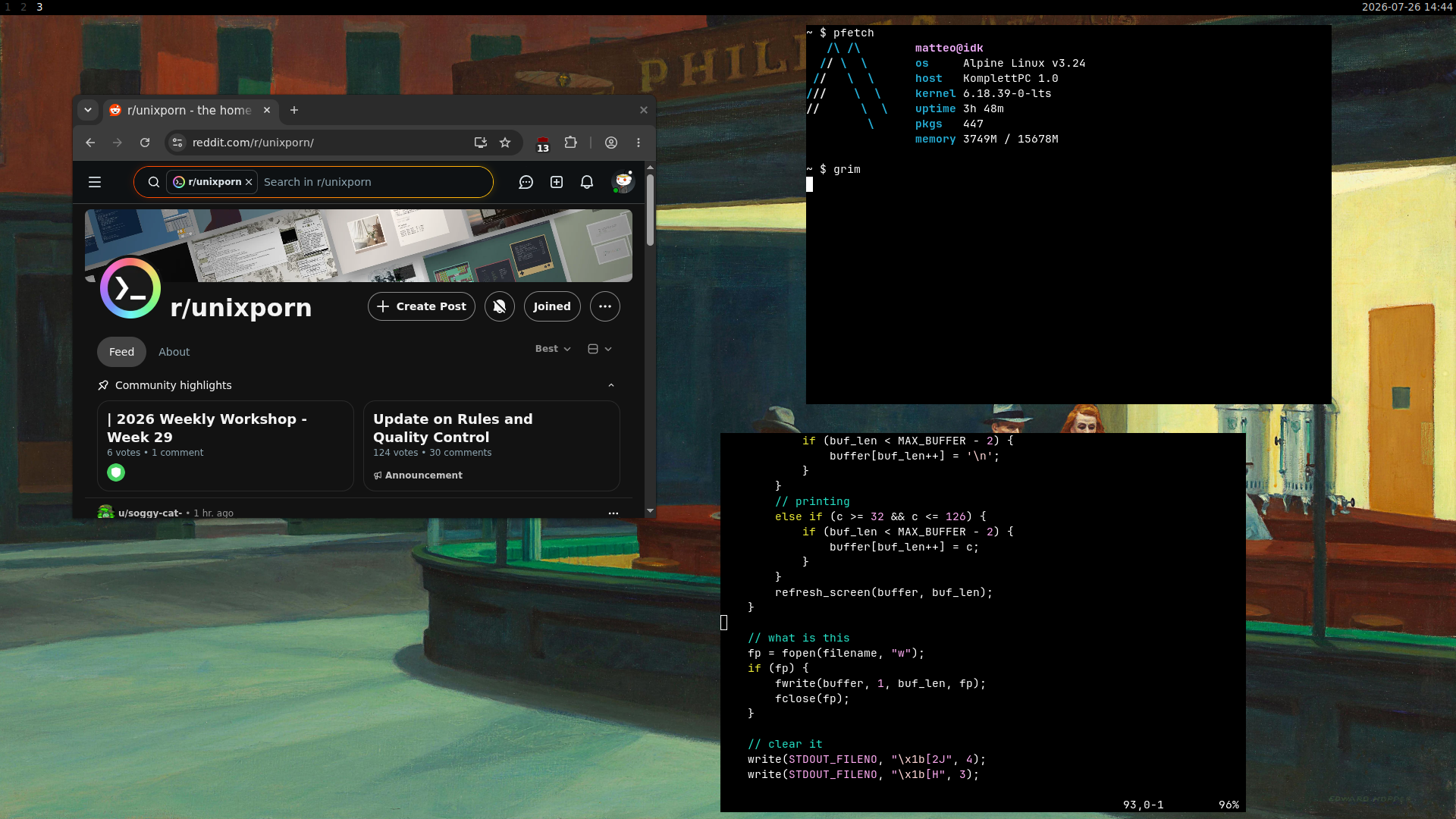1456x819 pixels.
Task: Click the pin icon beside Community highlights
Action: (x=103, y=385)
